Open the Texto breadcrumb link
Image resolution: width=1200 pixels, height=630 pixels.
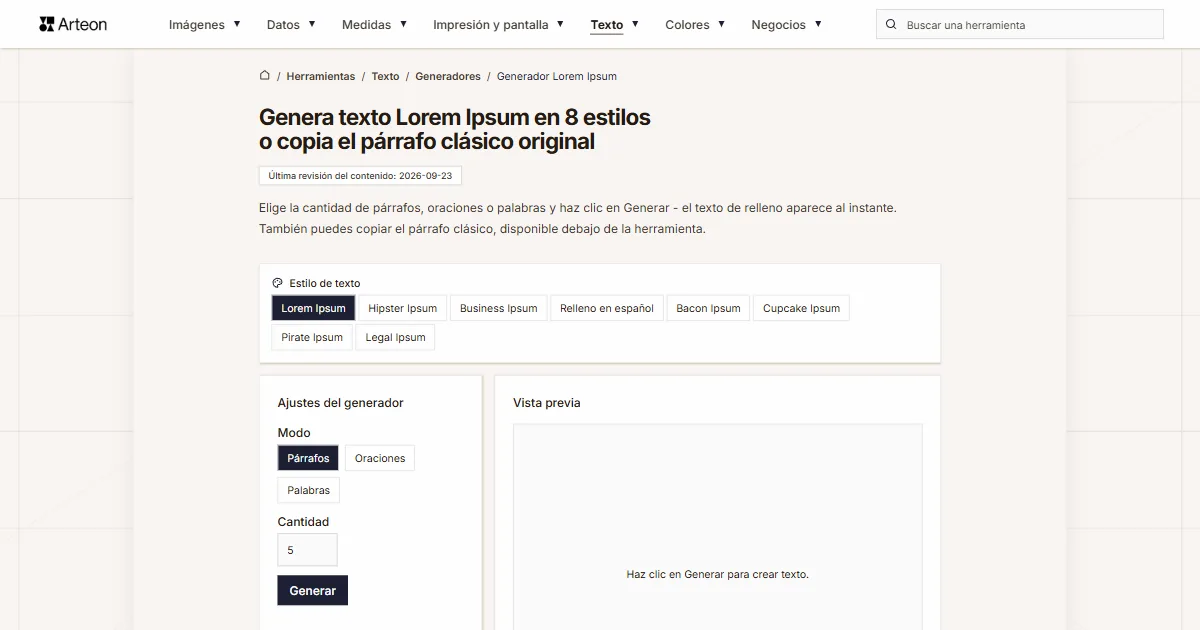tap(385, 76)
